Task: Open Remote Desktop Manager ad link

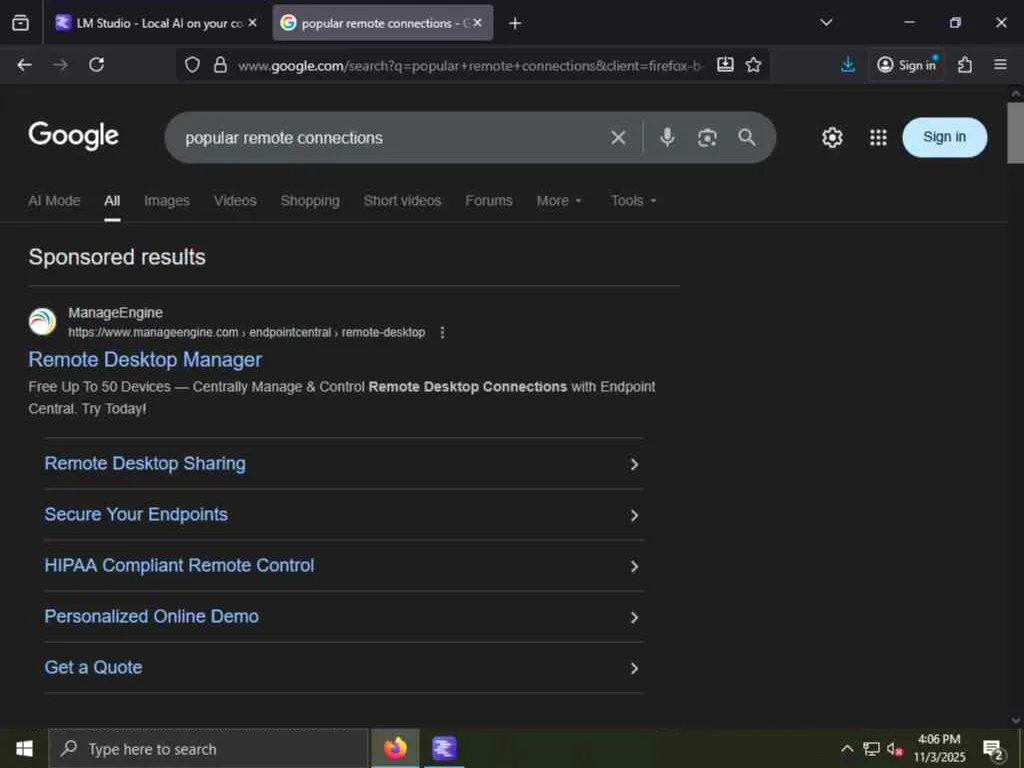Action: [x=145, y=360]
